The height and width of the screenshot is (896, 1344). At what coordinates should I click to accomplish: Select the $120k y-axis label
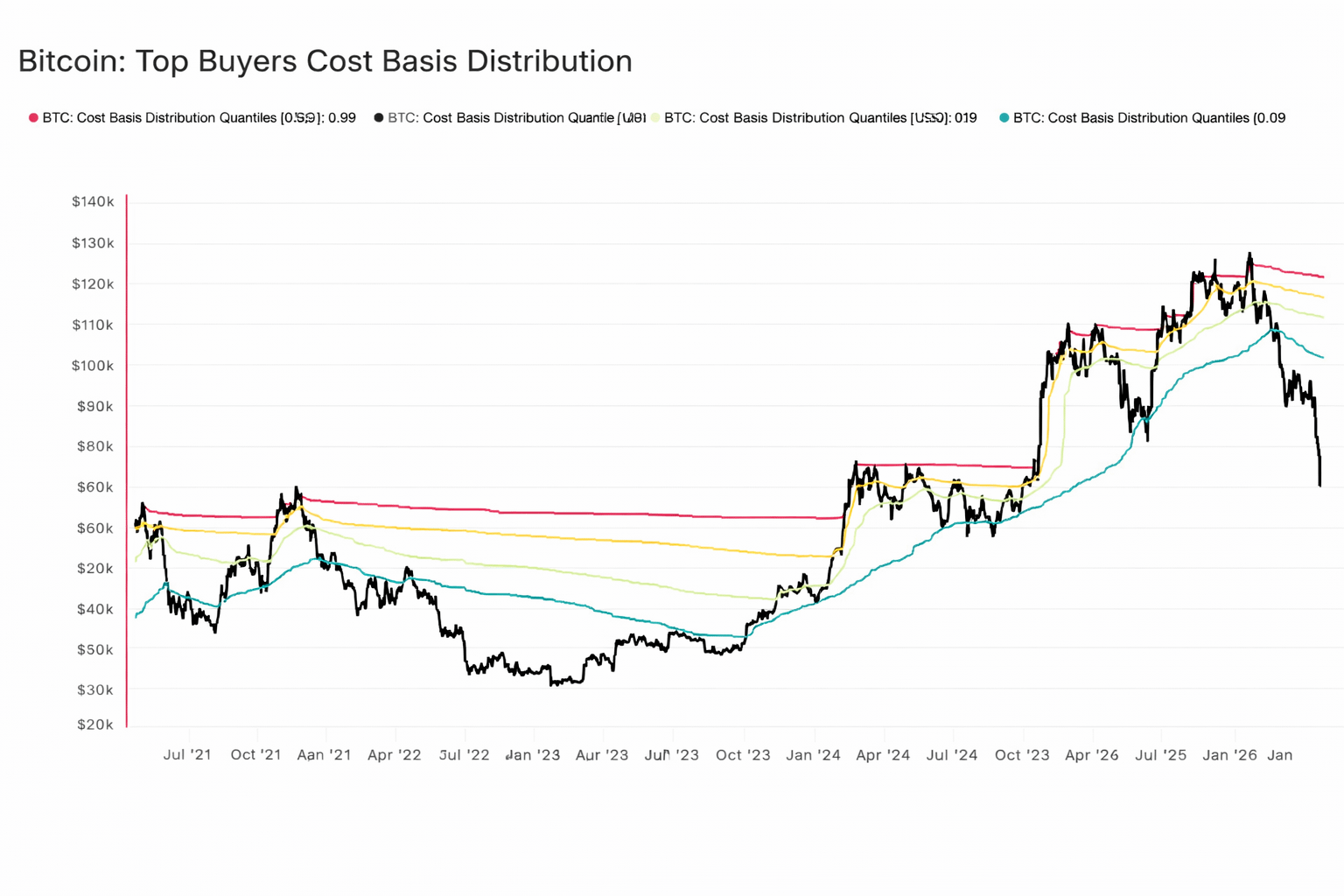coord(93,284)
